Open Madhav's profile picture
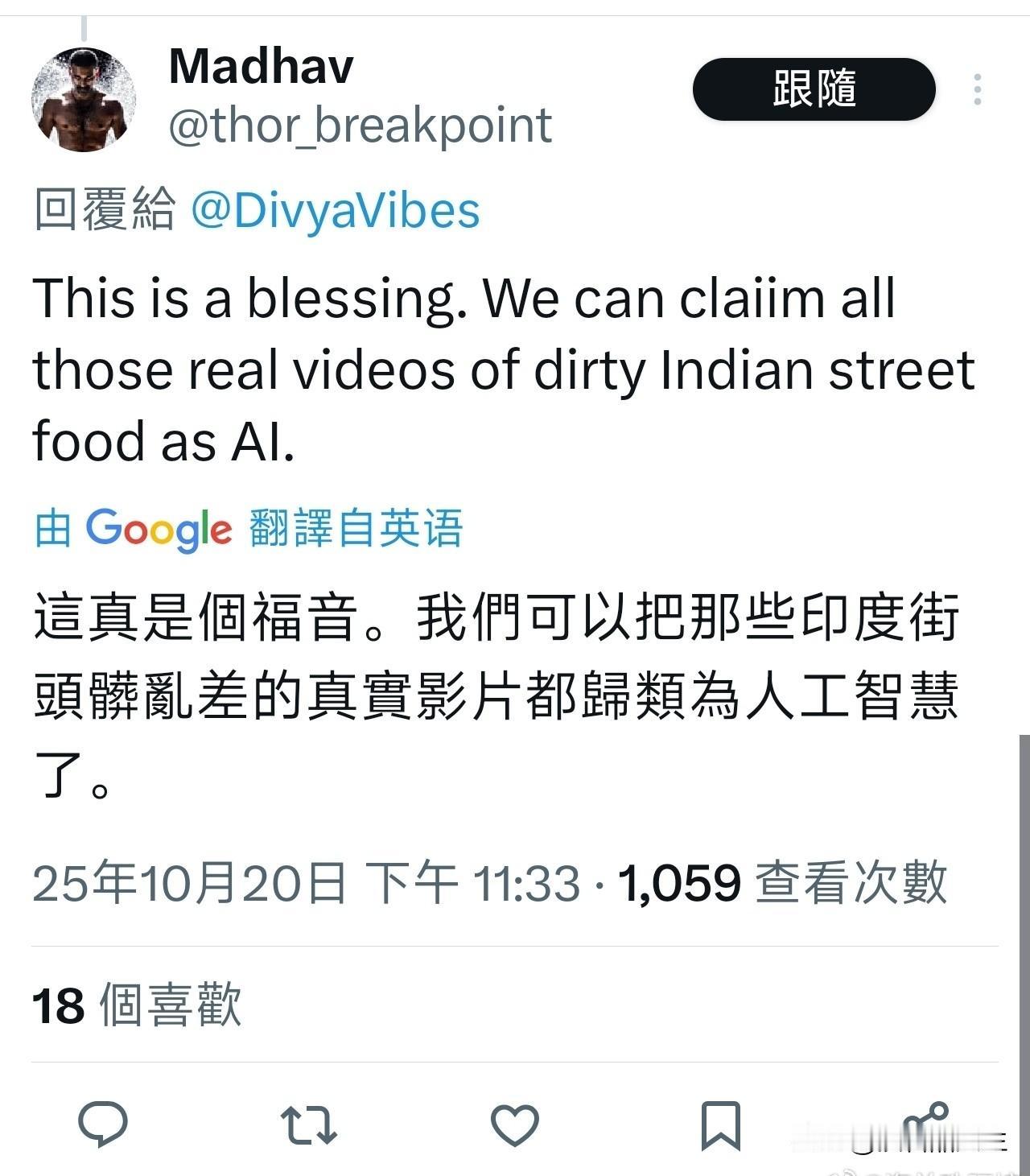 (84, 99)
